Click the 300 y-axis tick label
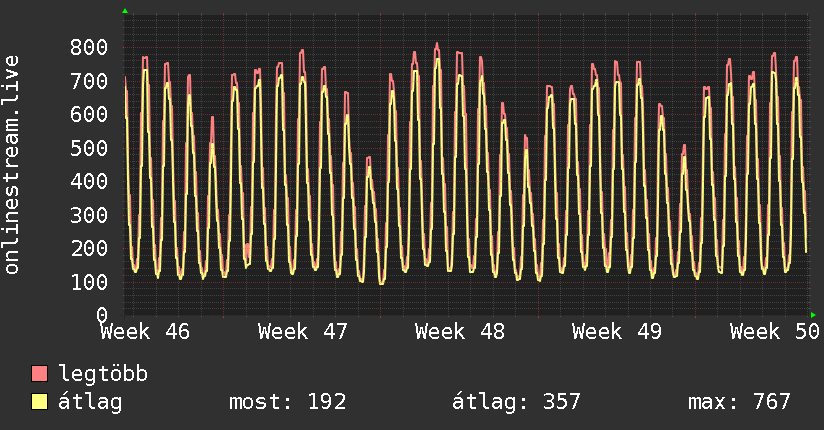 pyautogui.click(x=89, y=215)
